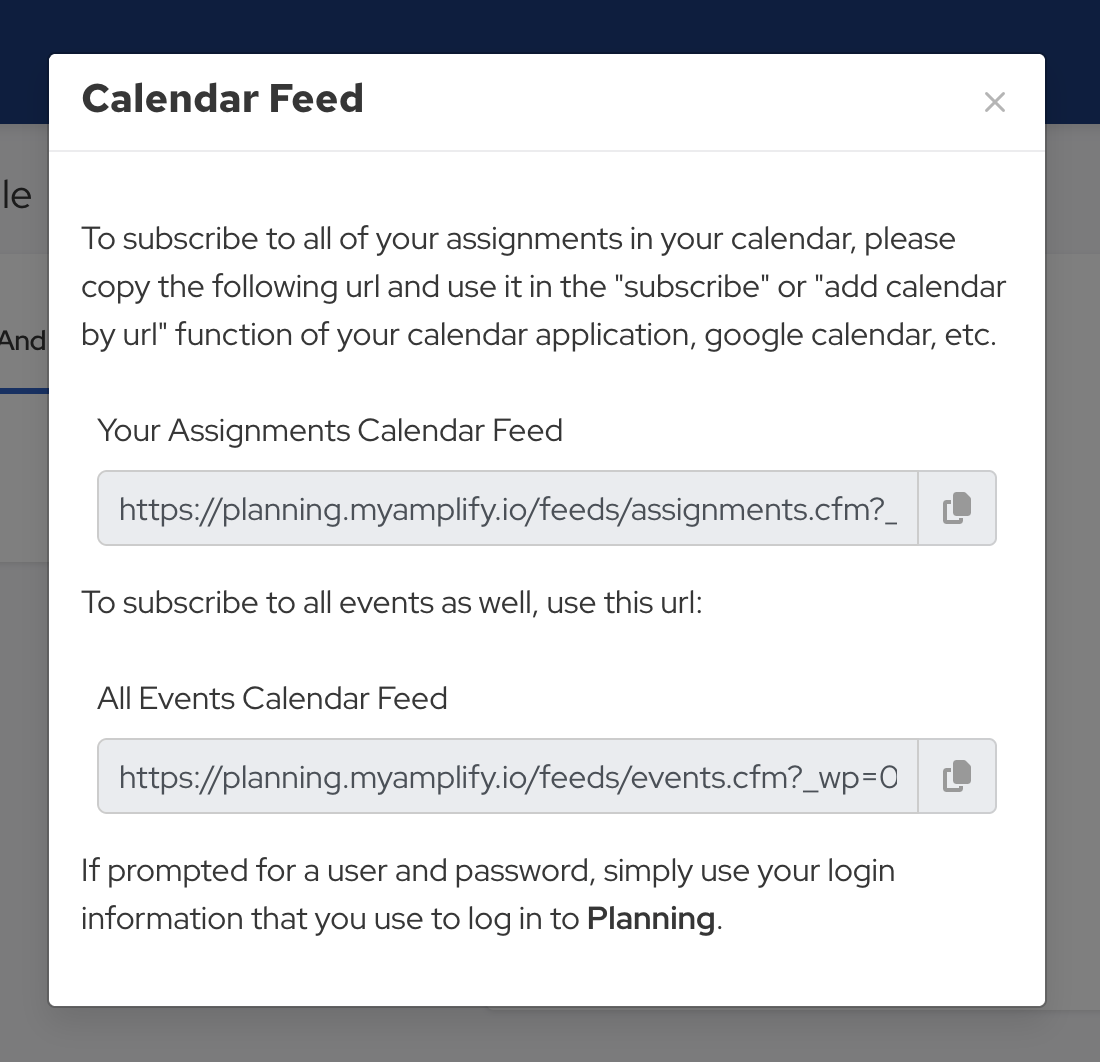The width and height of the screenshot is (1100, 1062).
Task: Click the 'To subscribe to all of your assignments' line
Action: tap(518, 239)
